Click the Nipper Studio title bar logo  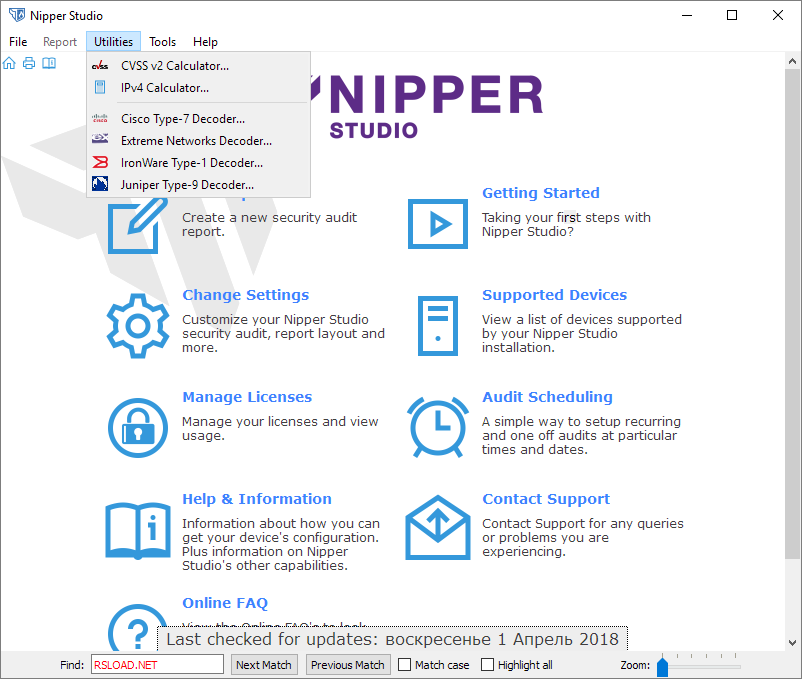[x=17, y=15]
